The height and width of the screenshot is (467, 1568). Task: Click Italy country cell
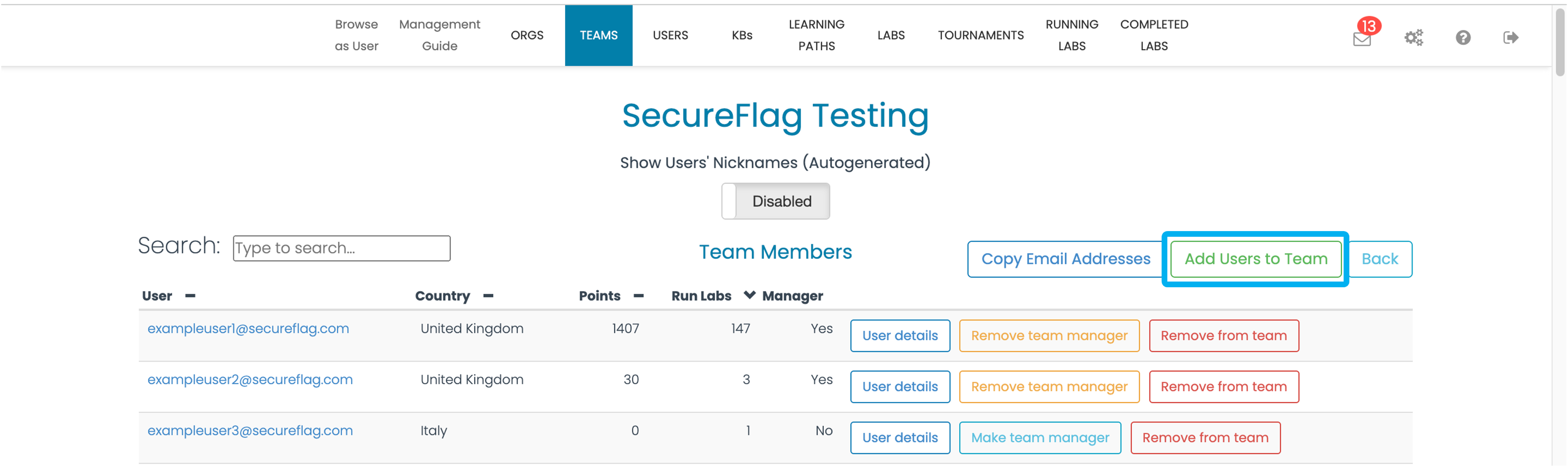pos(433,431)
